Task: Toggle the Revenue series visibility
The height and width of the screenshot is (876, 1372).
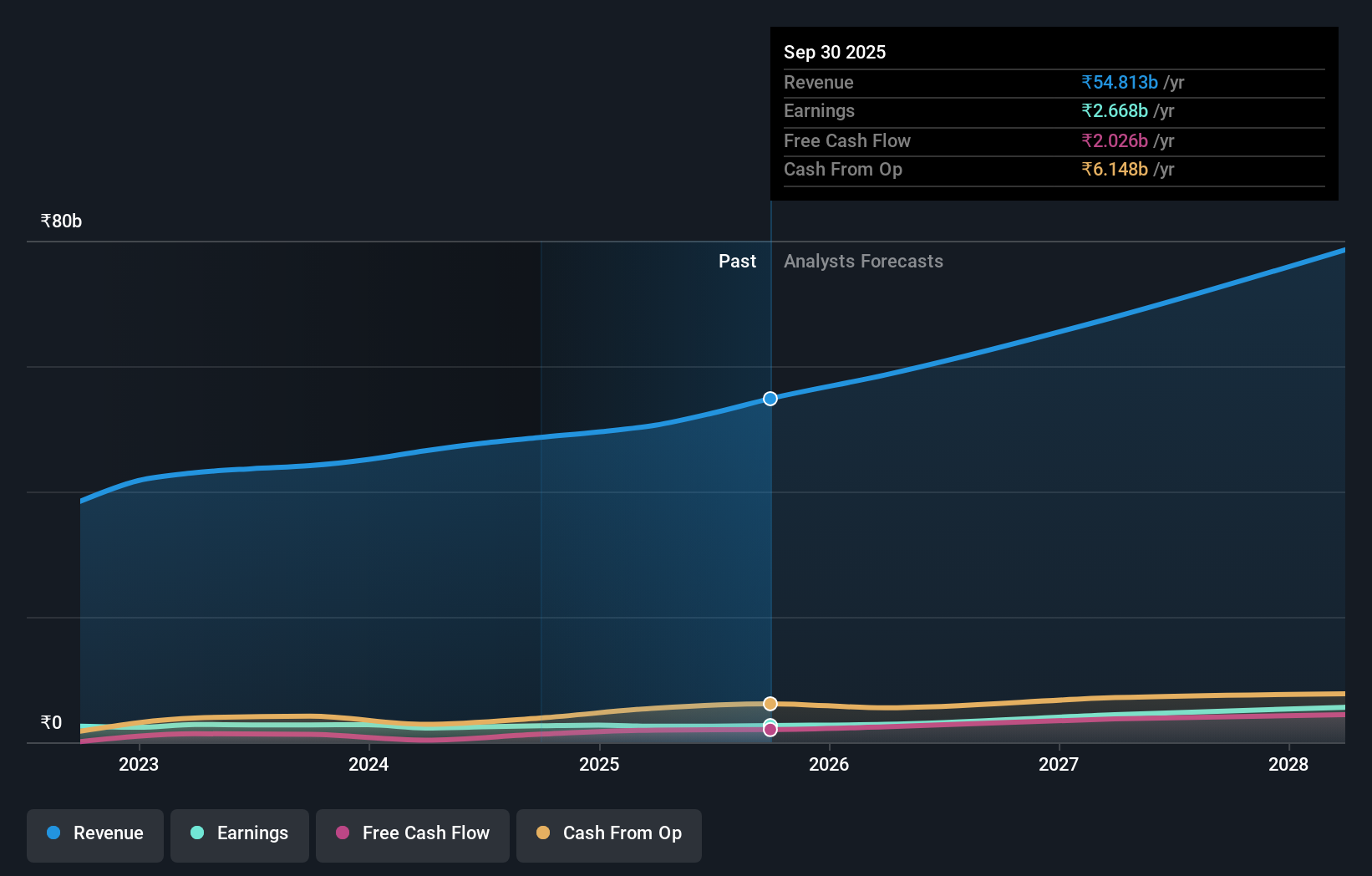Action: (x=94, y=834)
